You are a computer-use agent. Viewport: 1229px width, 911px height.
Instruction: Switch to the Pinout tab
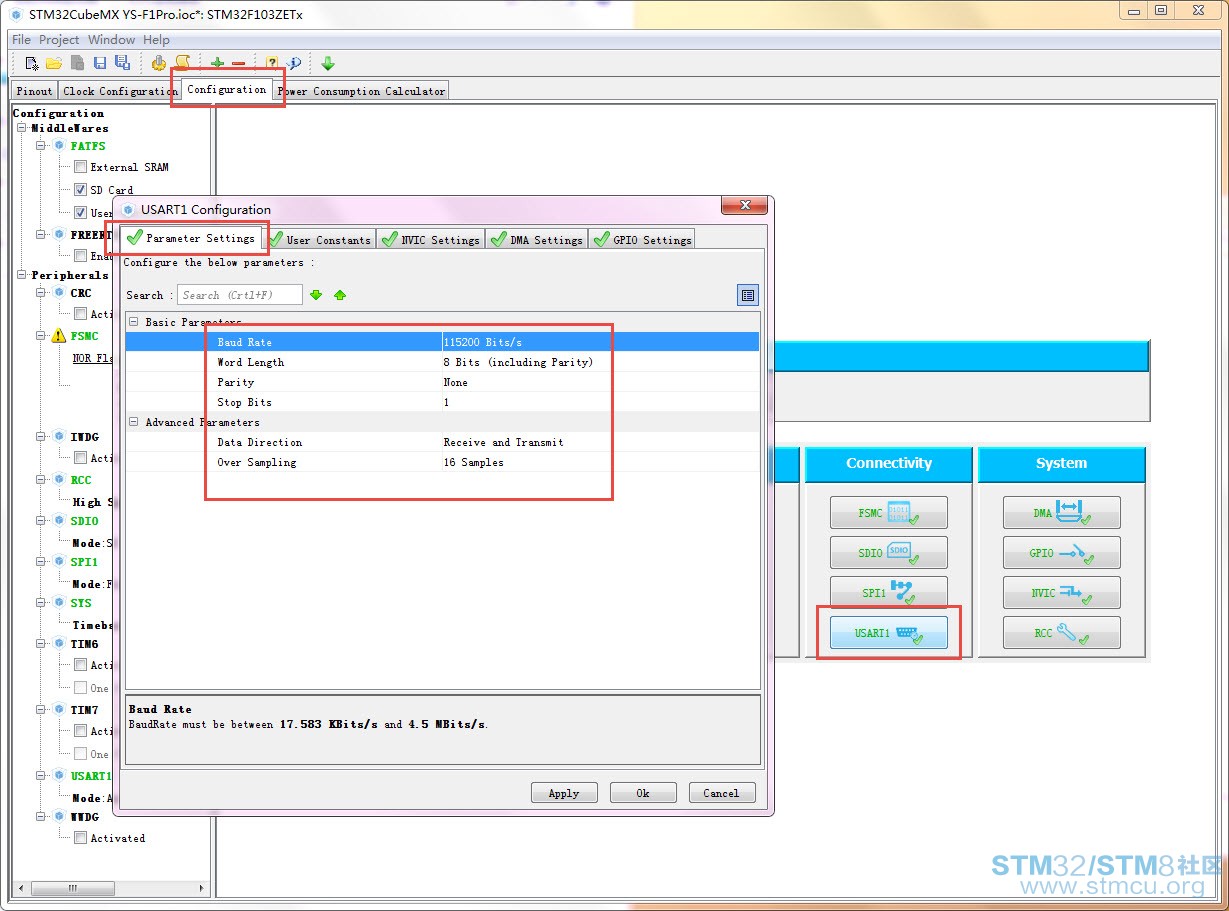(x=35, y=91)
